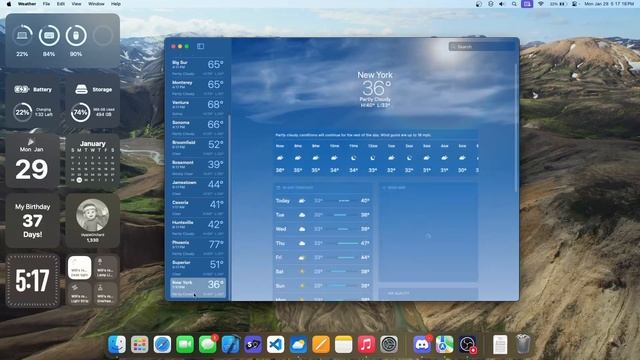Viewport: 640px width, 360px height.
Task: Click the January calendar widget
Action: (93, 162)
